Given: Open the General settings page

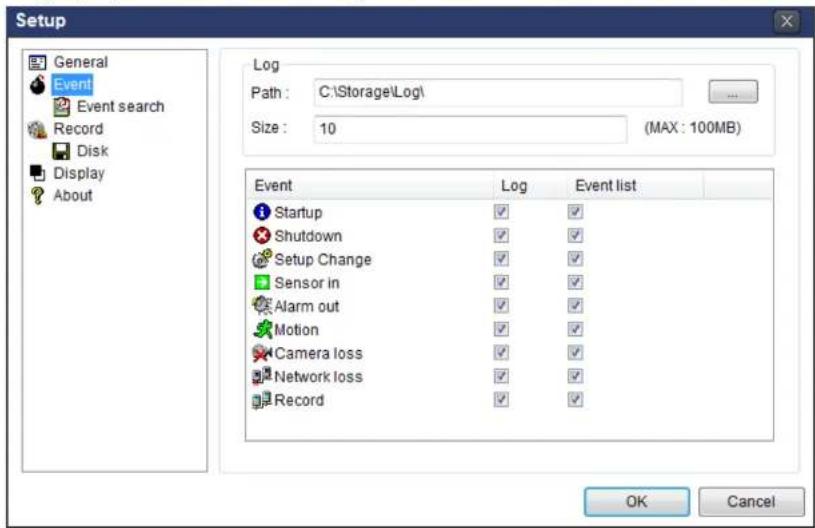Looking at the screenshot, I should (81, 62).
